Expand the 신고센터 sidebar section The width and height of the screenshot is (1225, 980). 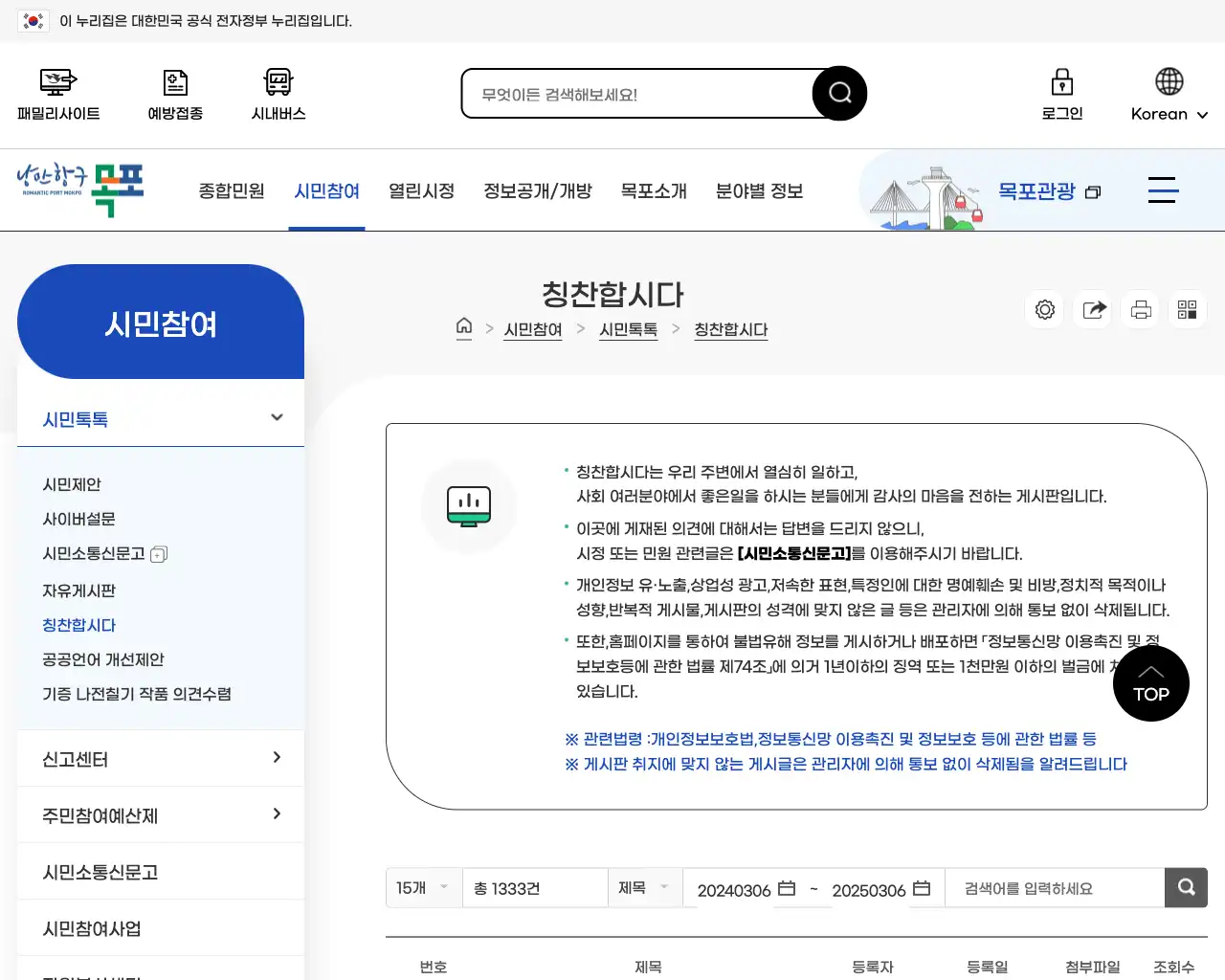click(277, 758)
